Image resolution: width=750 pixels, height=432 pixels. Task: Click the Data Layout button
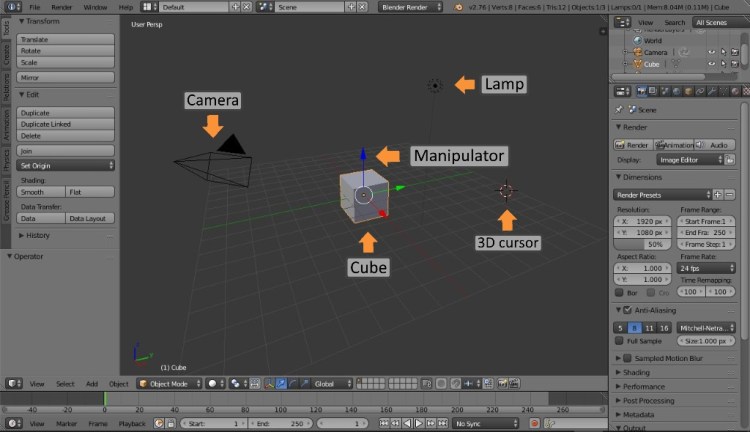(90, 218)
